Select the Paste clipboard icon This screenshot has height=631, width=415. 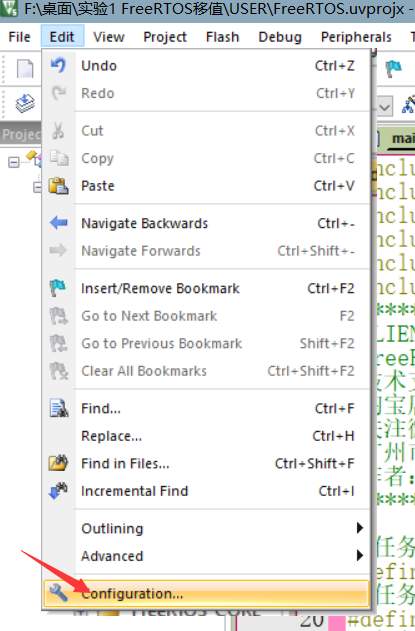click(58, 186)
